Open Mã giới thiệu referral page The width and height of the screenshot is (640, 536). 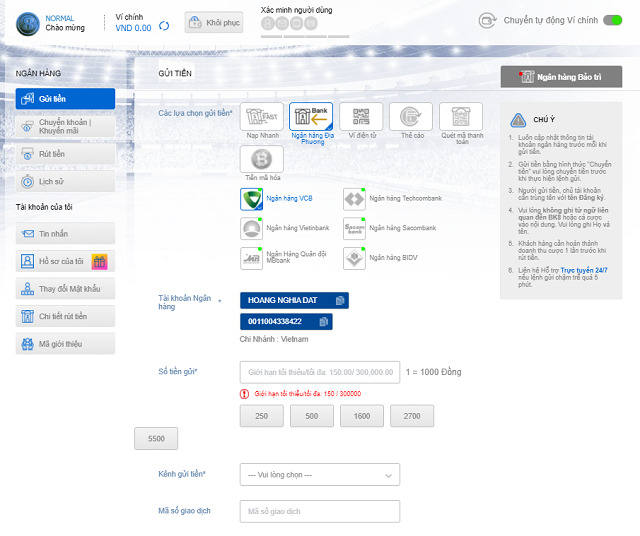pos(65,344)
